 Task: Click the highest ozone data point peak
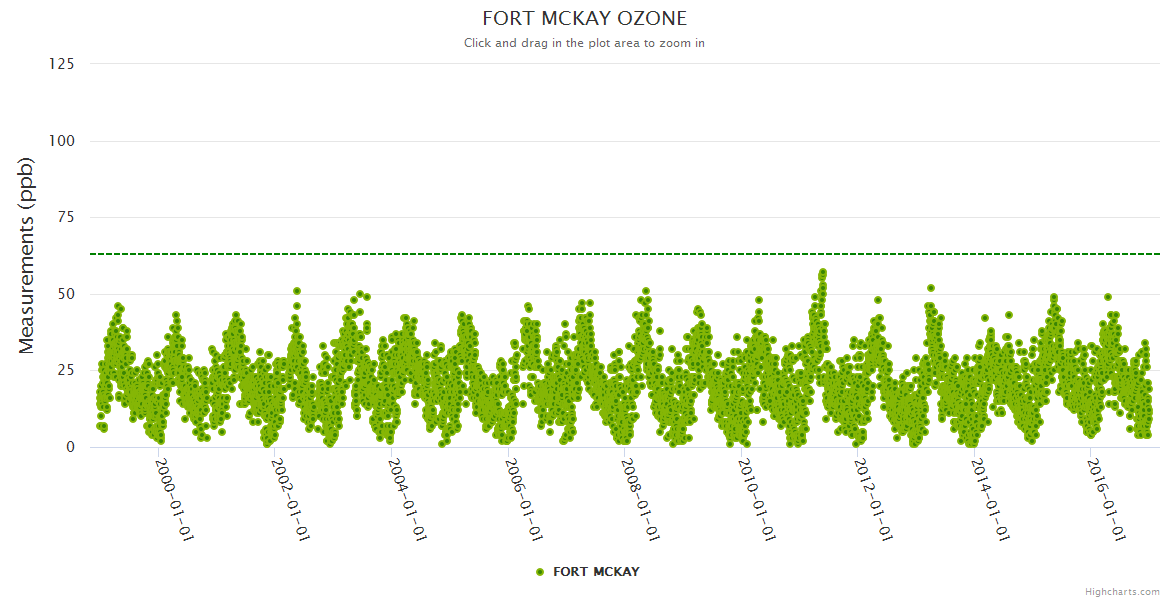822,272
